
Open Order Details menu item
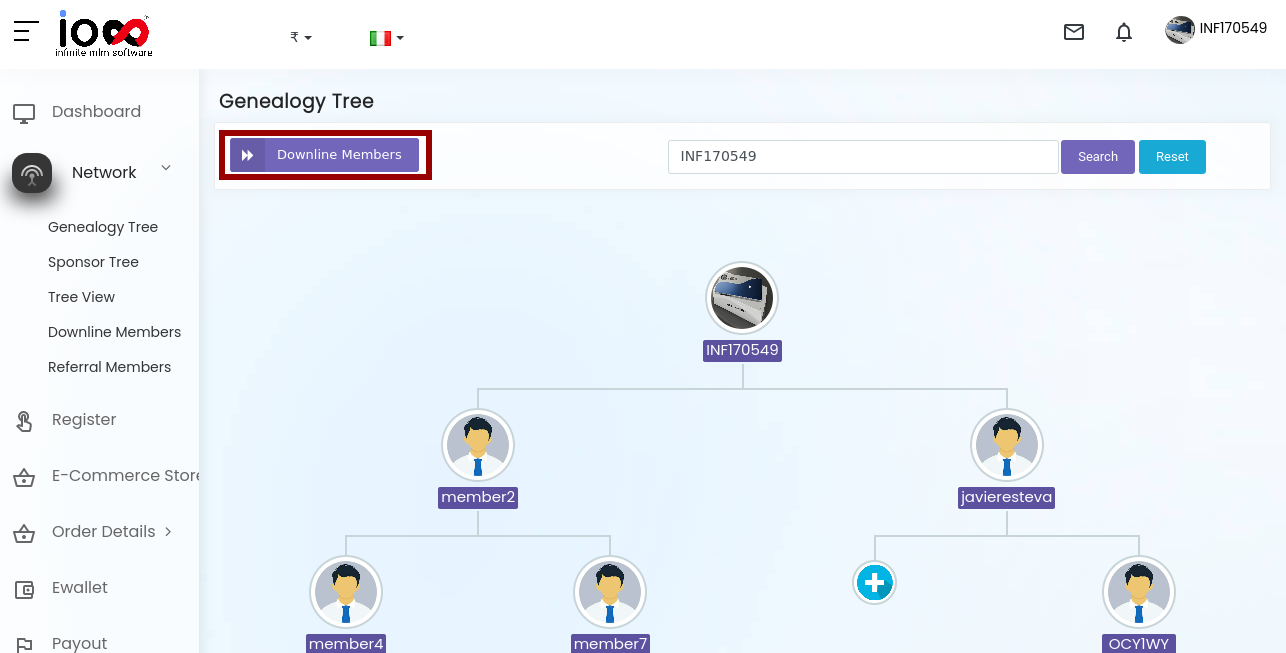[x=104, y=532]
